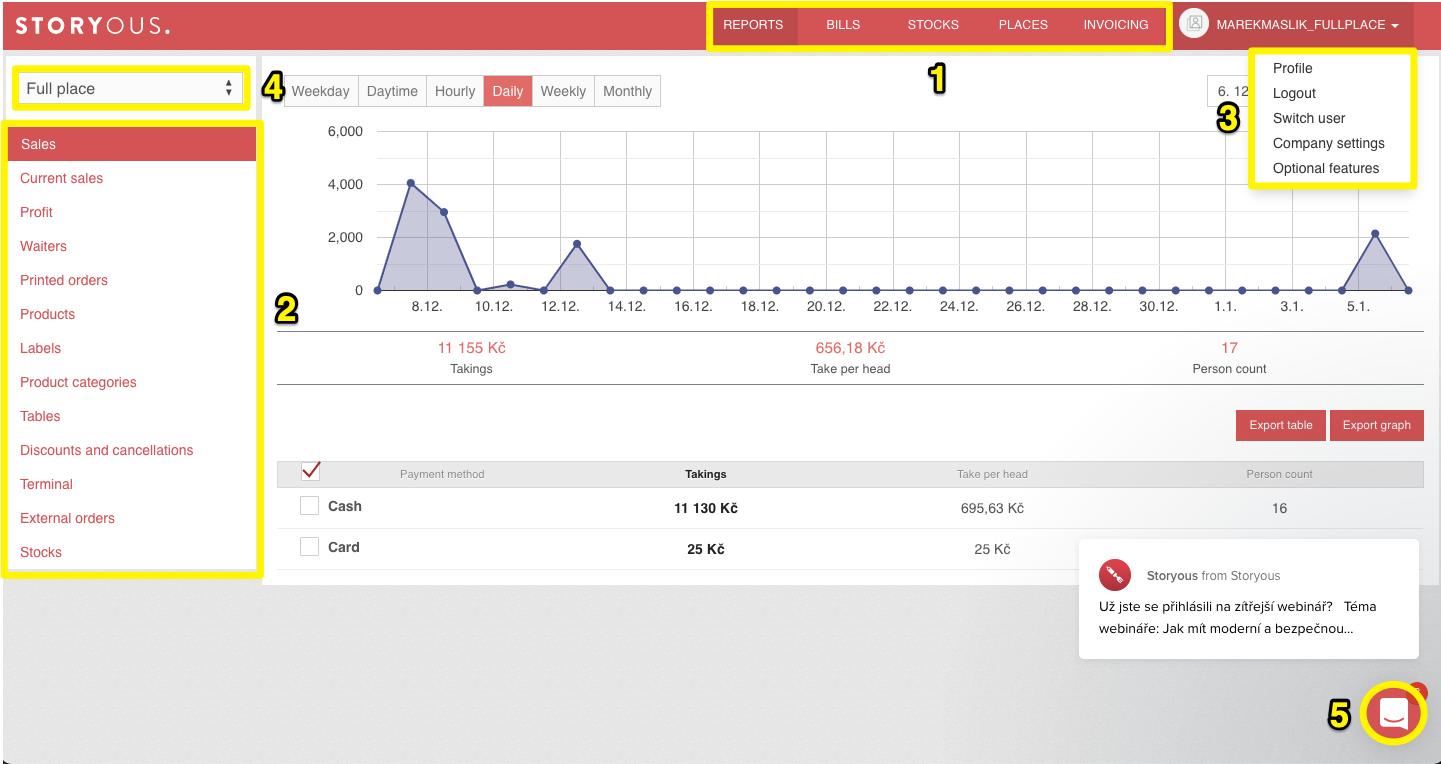Image resolution: width=1441 pixels, height=764 pixels.
Task: Switch the graph to Monthly view
Action: 627,91
